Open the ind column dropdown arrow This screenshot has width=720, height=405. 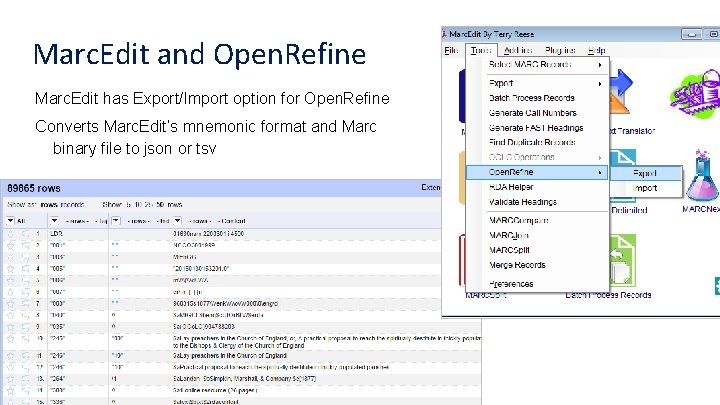pyautogui.click(x=116, y=221)
